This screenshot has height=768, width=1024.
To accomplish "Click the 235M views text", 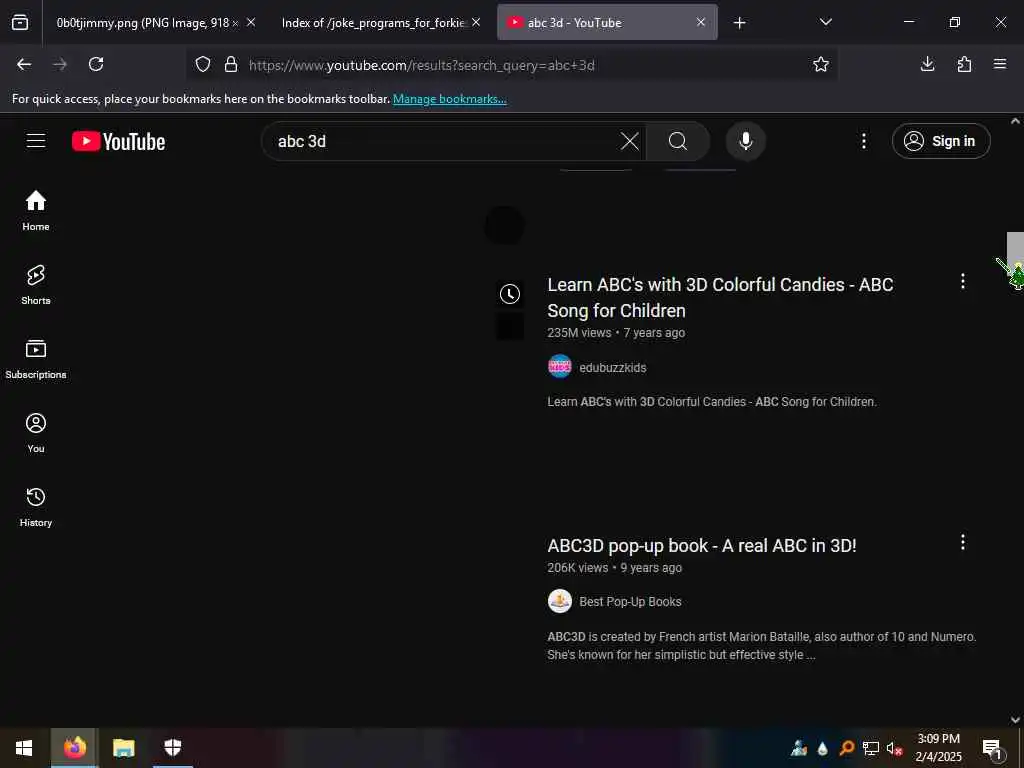I will coord(579,333).
